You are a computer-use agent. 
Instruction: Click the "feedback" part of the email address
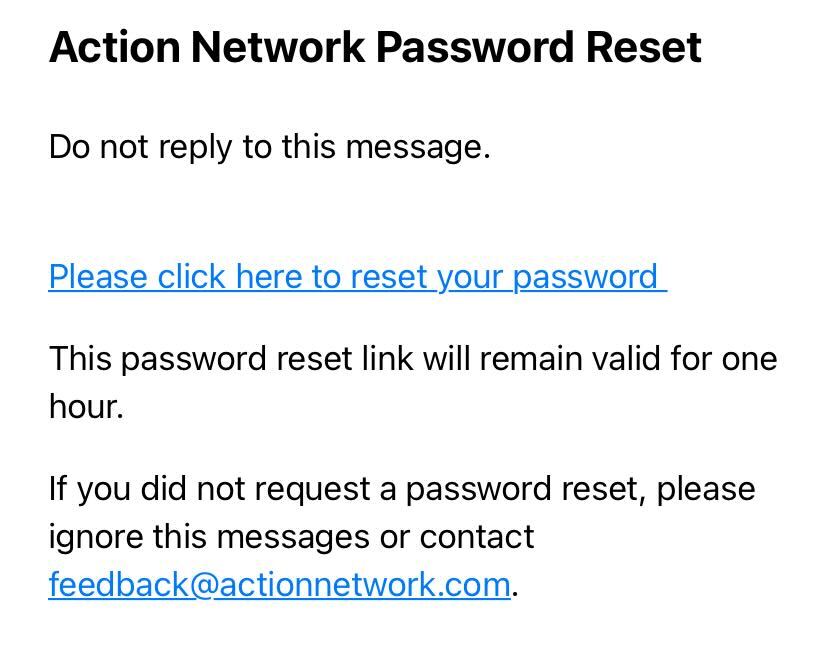(x=118, y=585)
